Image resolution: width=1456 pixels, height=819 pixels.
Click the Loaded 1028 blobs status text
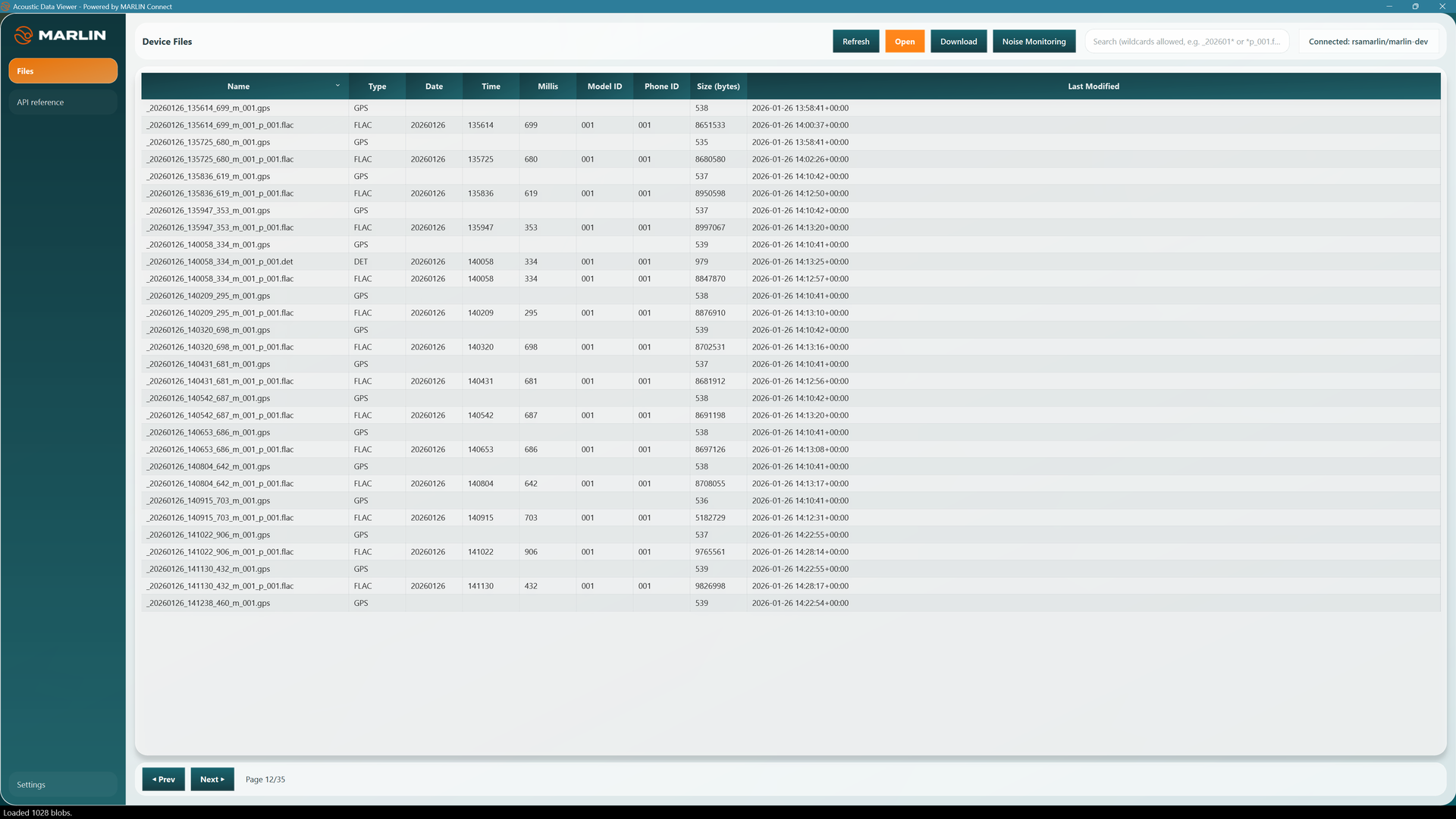[x=38, y=812]
